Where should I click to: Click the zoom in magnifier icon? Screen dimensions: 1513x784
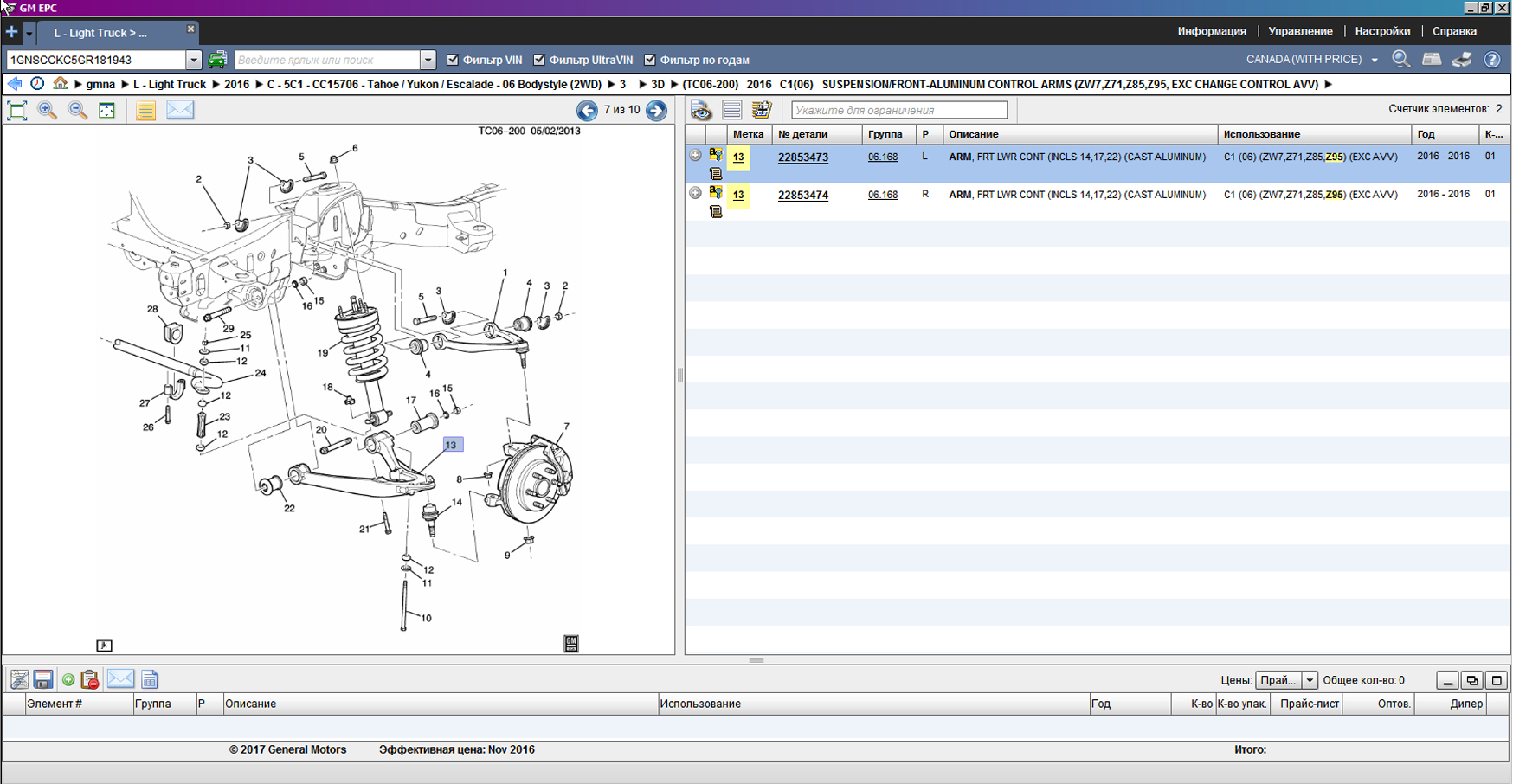click(x=48, y=111)
